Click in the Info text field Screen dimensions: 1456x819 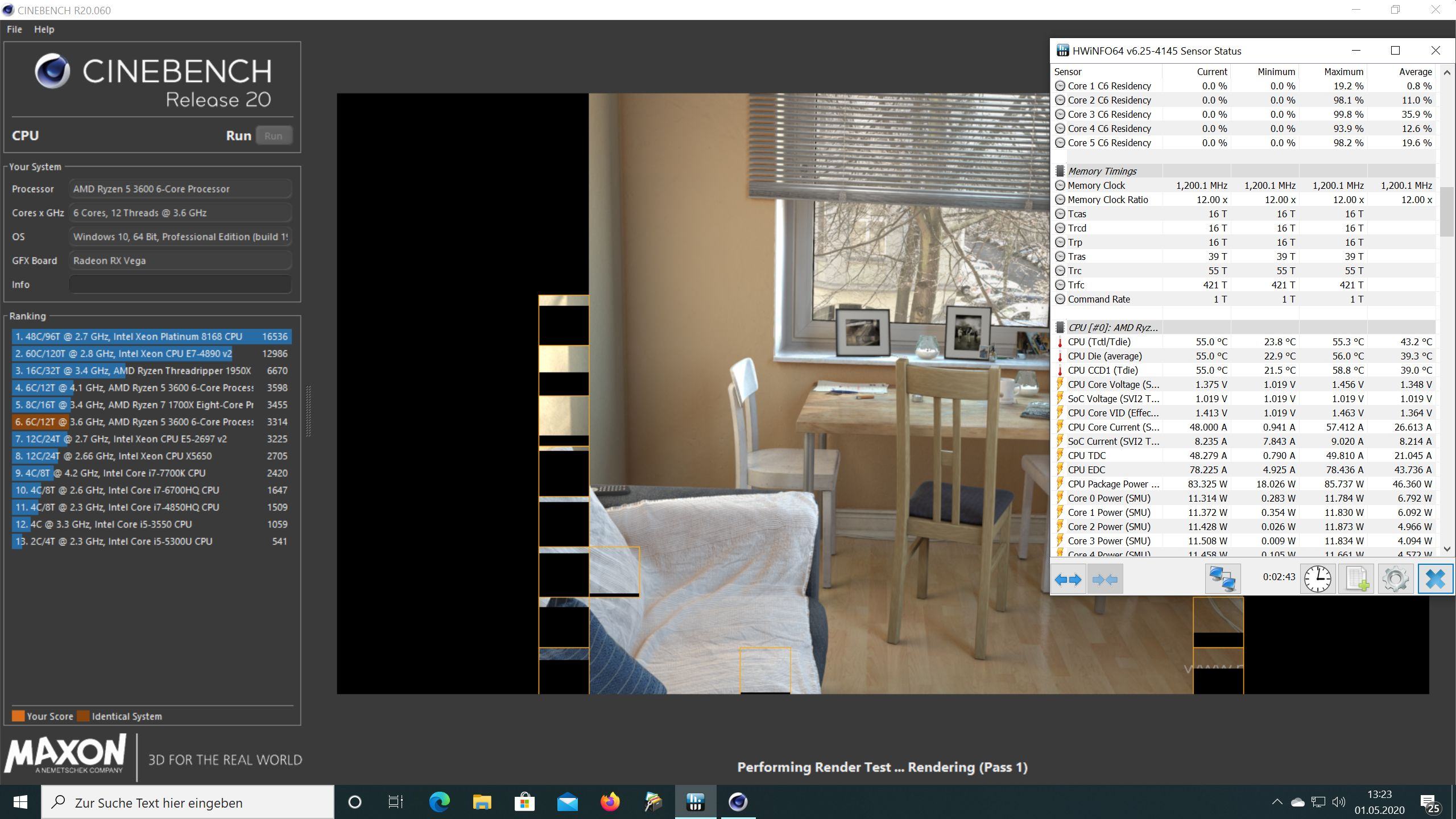coord(180,284)
